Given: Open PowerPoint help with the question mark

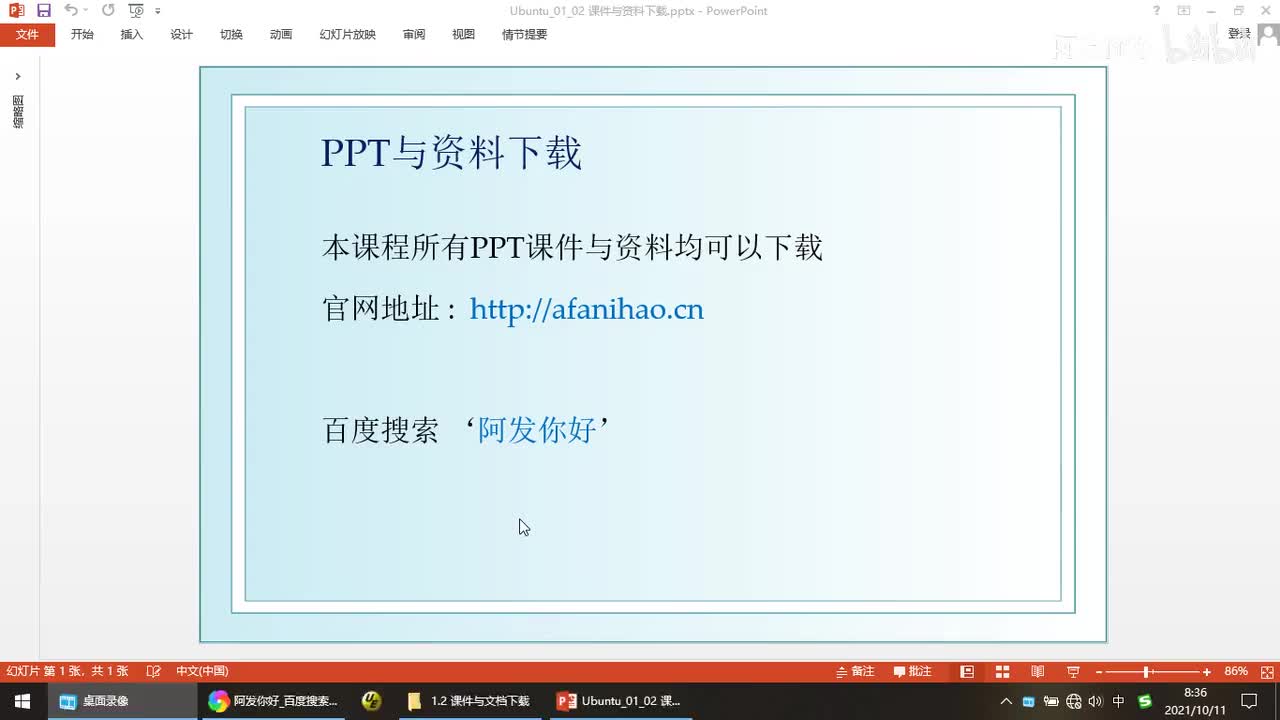Looking at the screenshot, I should point(1157,11).
